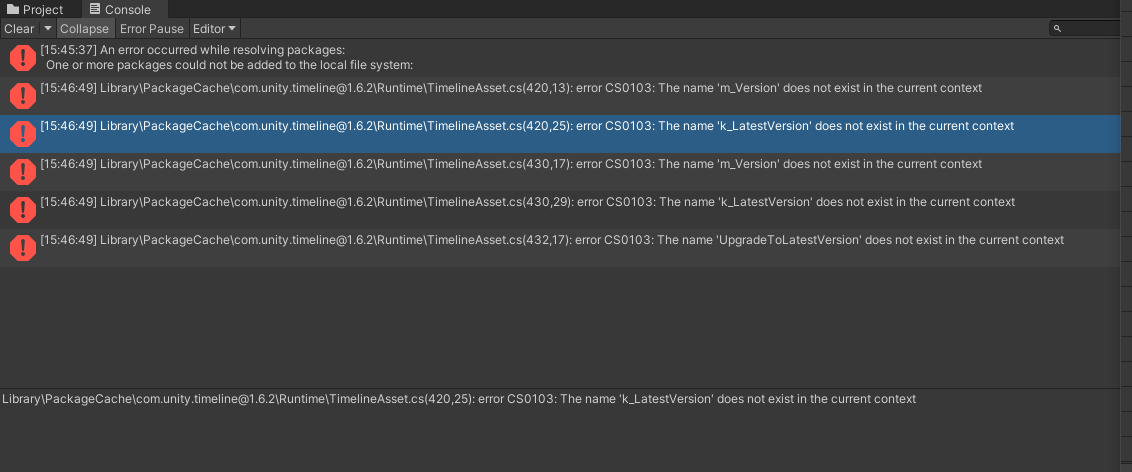Expand the Editor dropdown menu
The width and height of the screenshot is (1132, 472).
tap(214, 29)
